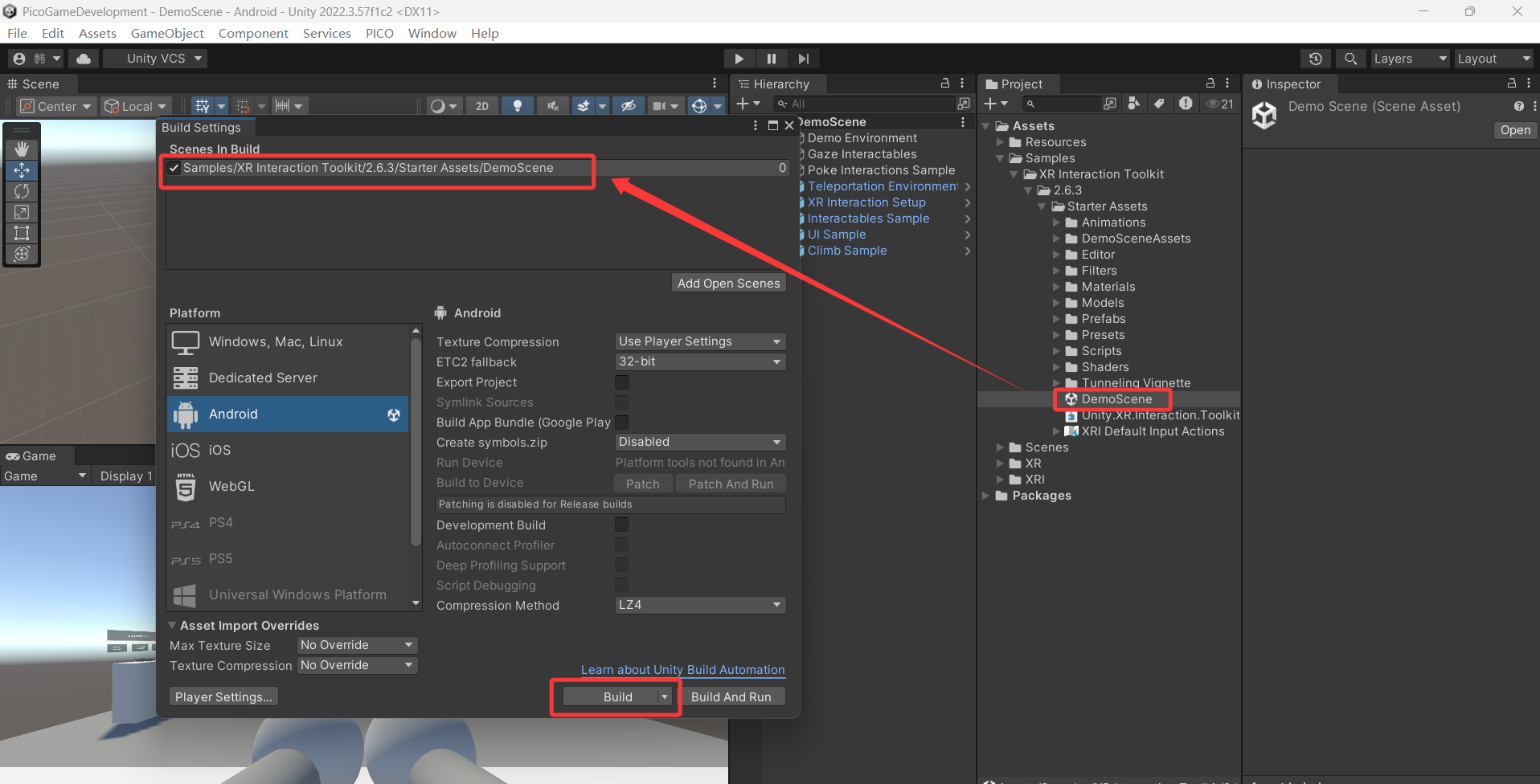The image size is (1540, 784).
Task: Open the GameObject menu
Action: pyautogui.click(x=167, y=33)
